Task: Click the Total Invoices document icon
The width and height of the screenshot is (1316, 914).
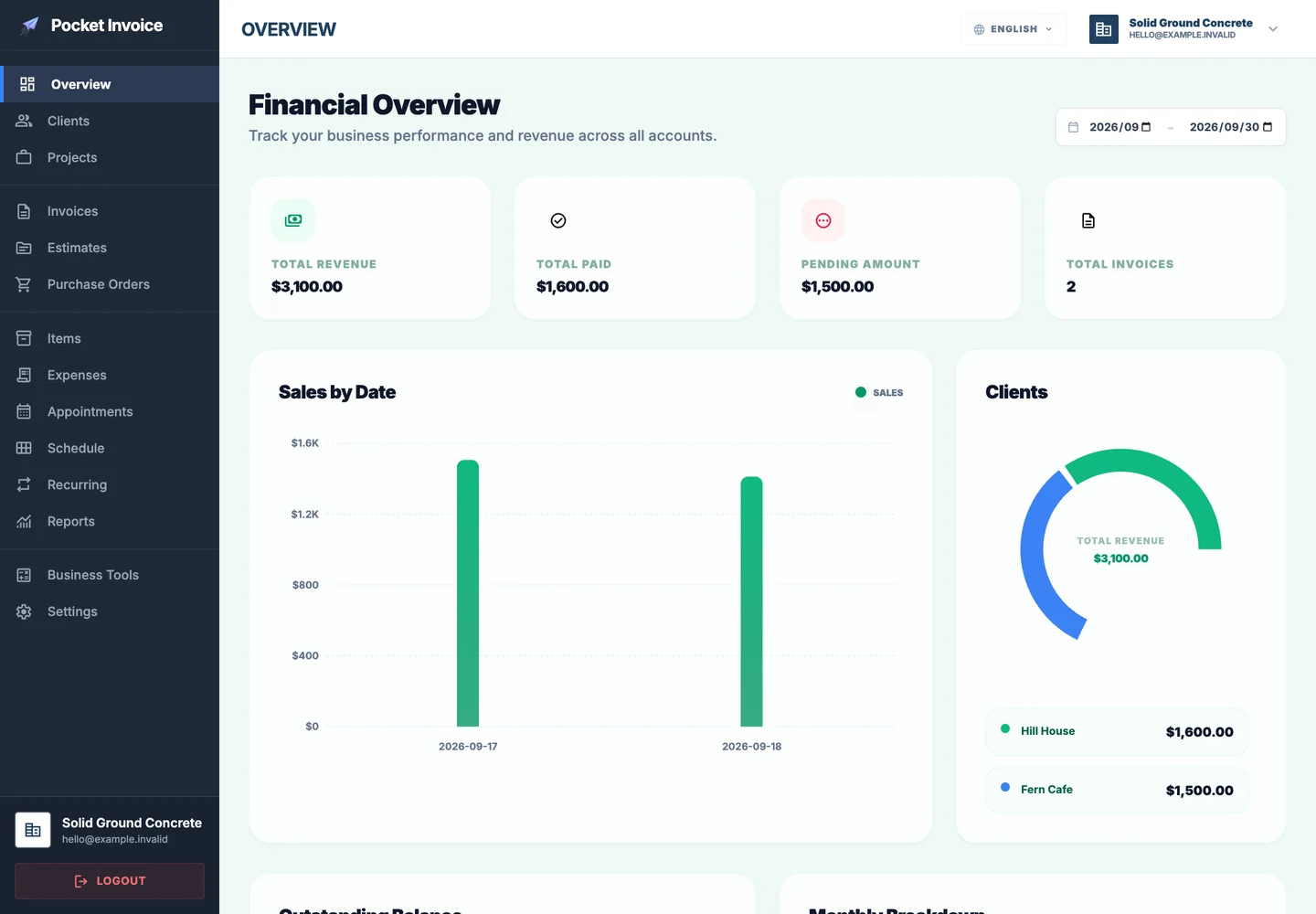Action: [1088, 220]
